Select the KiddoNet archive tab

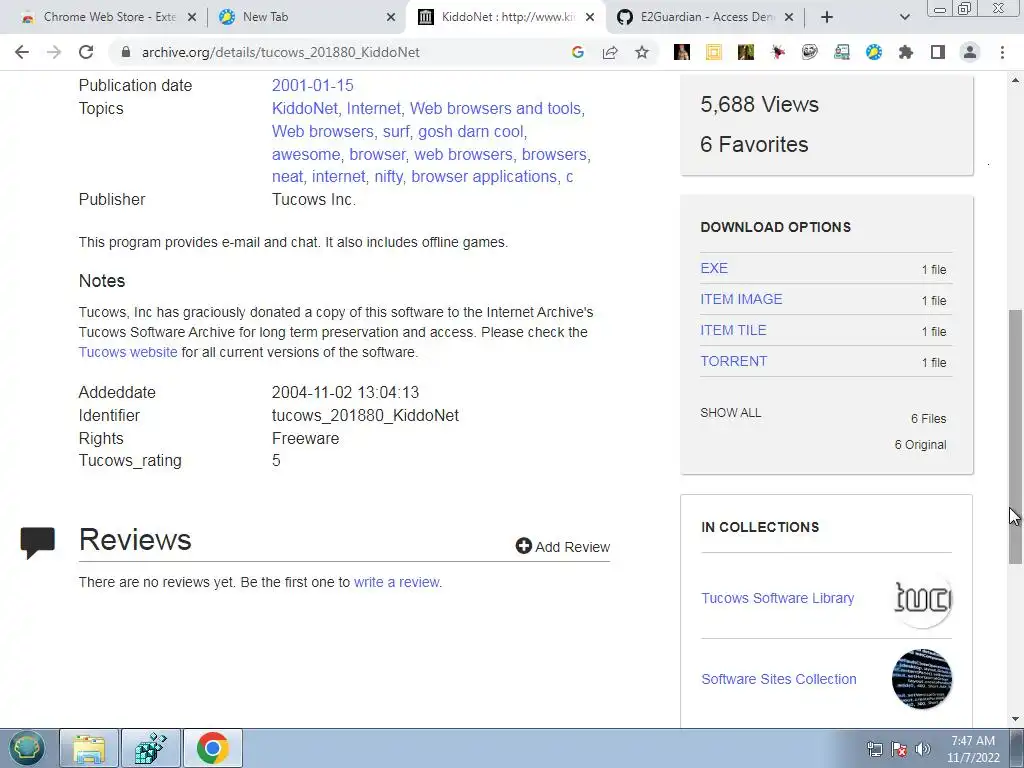pos(506,17)
